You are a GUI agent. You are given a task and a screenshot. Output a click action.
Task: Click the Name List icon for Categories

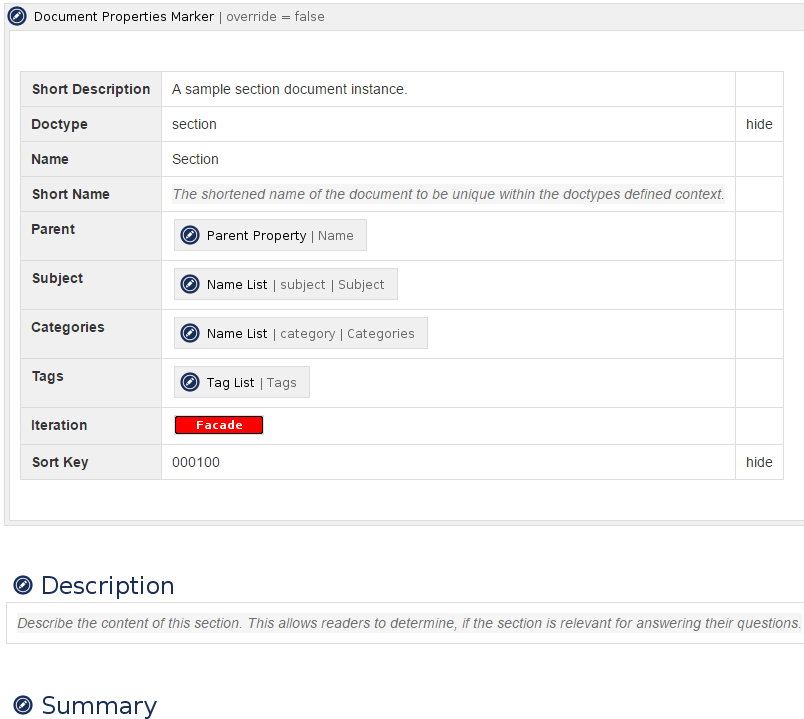pyautogui.click(x=190, y=333)
